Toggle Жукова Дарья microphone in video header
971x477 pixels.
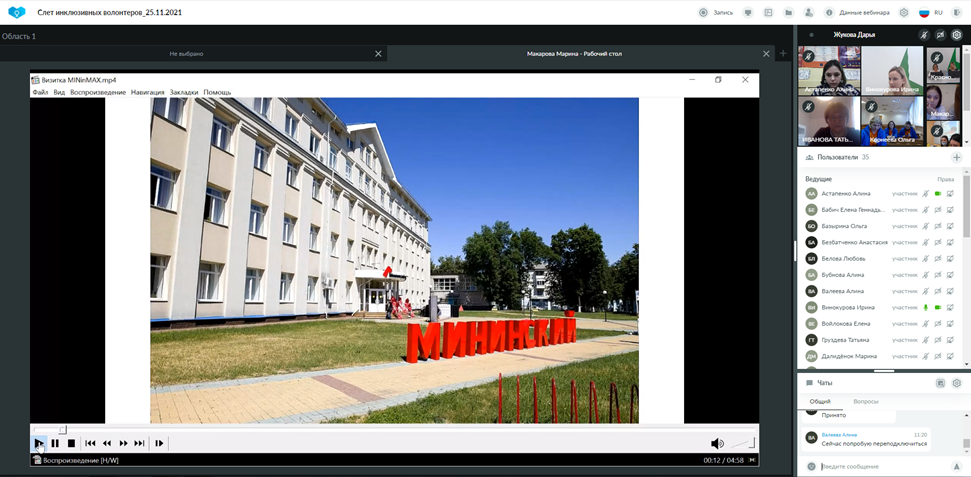[923, 35]
